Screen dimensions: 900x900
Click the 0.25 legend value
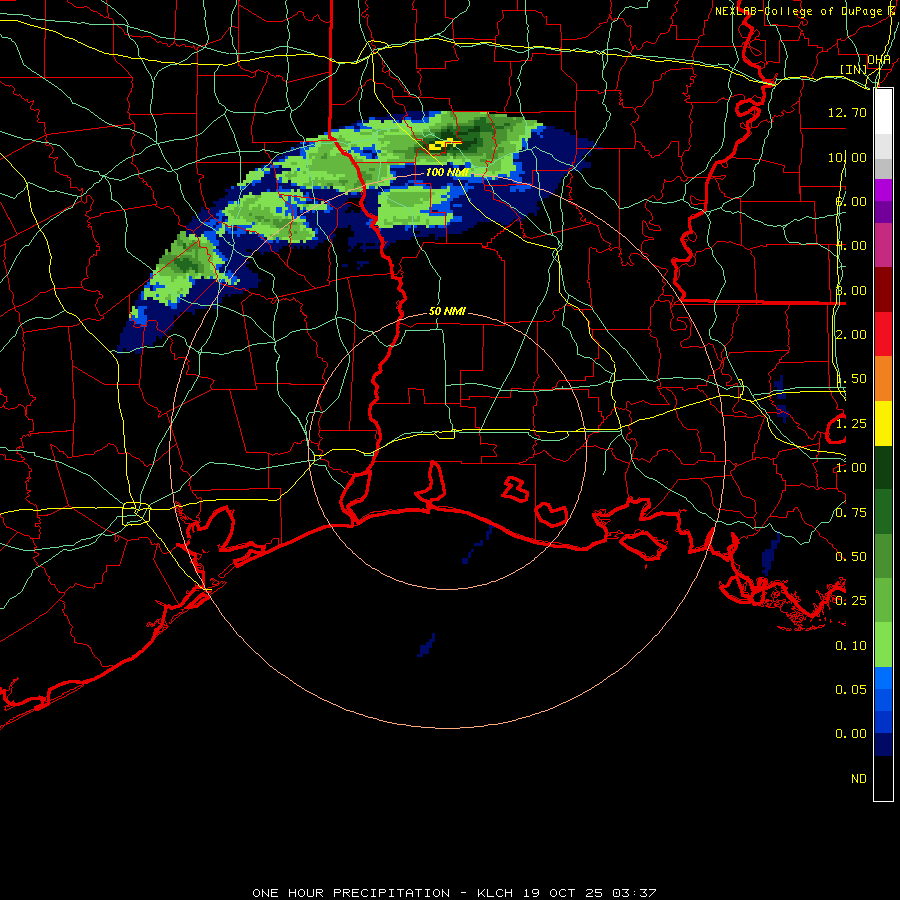click(851, 601)
